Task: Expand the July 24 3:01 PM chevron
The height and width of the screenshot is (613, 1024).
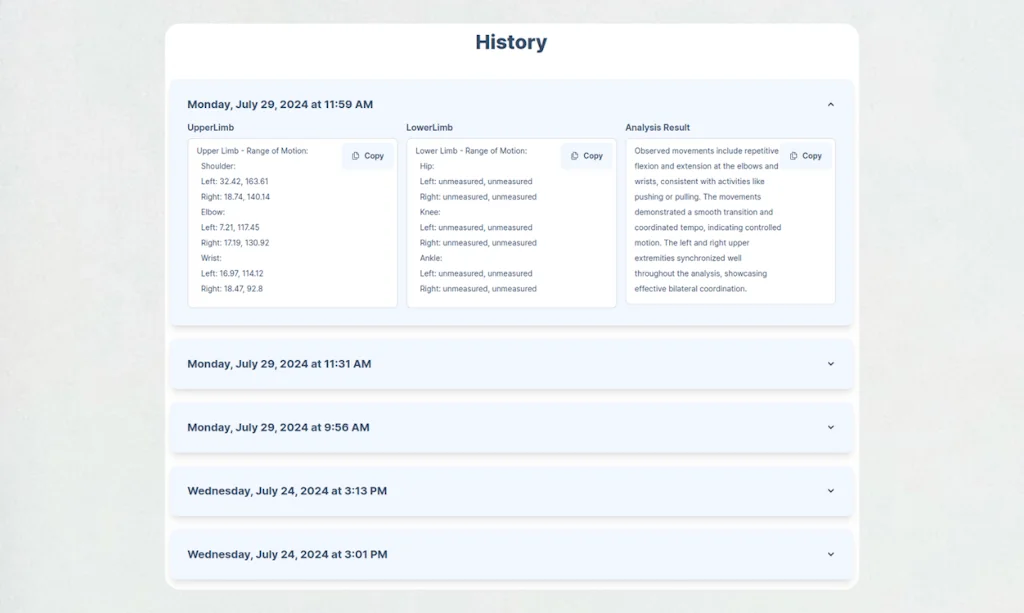Action: (x=830, y=554)
